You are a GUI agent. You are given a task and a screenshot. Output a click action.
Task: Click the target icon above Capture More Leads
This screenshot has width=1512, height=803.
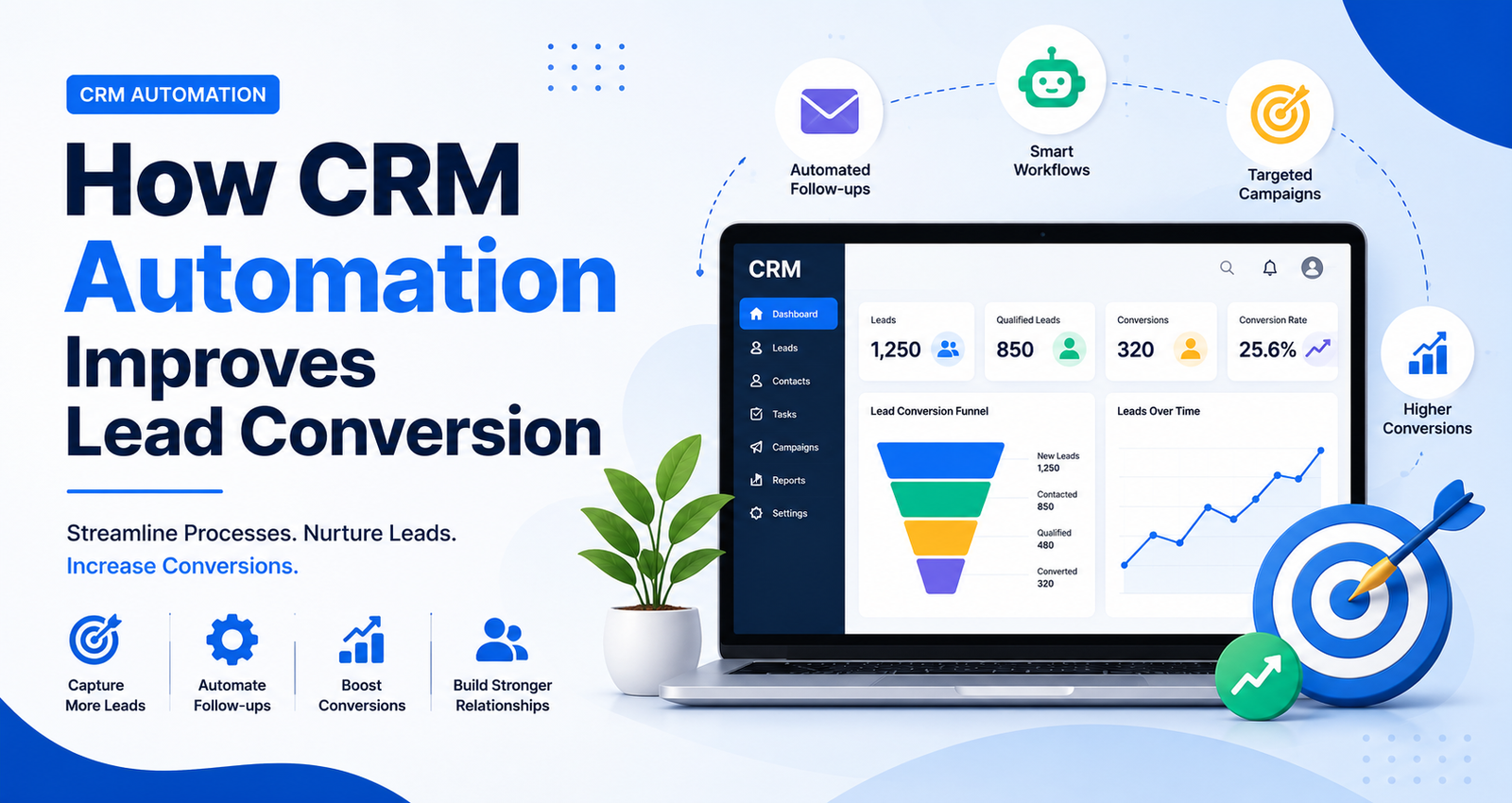(x=95, y=640)
